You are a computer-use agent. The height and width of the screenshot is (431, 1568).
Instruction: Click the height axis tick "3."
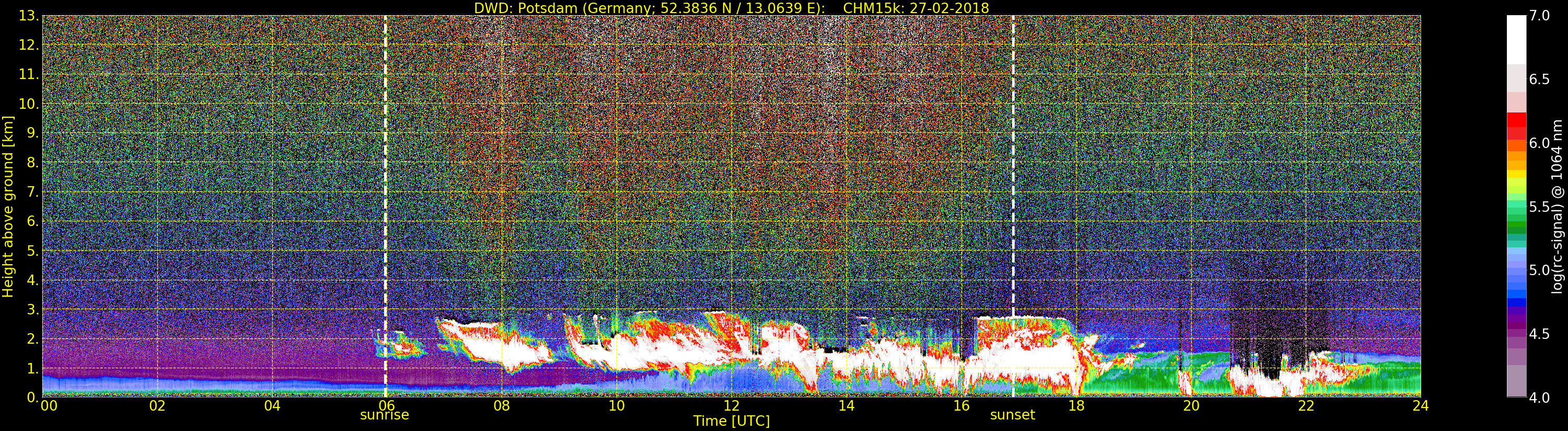[33, 309]
